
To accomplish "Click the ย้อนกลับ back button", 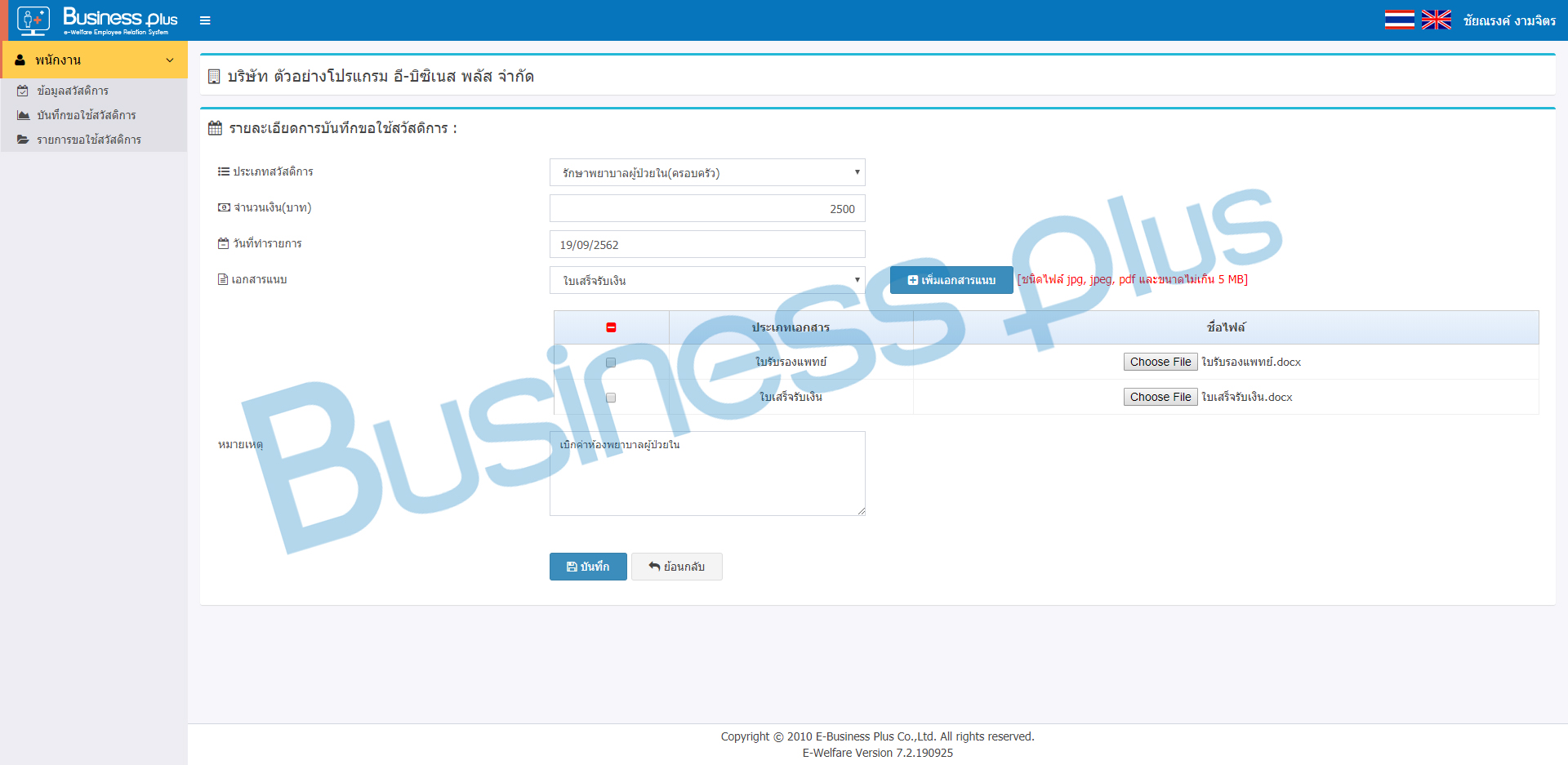I will click(676, 567).
